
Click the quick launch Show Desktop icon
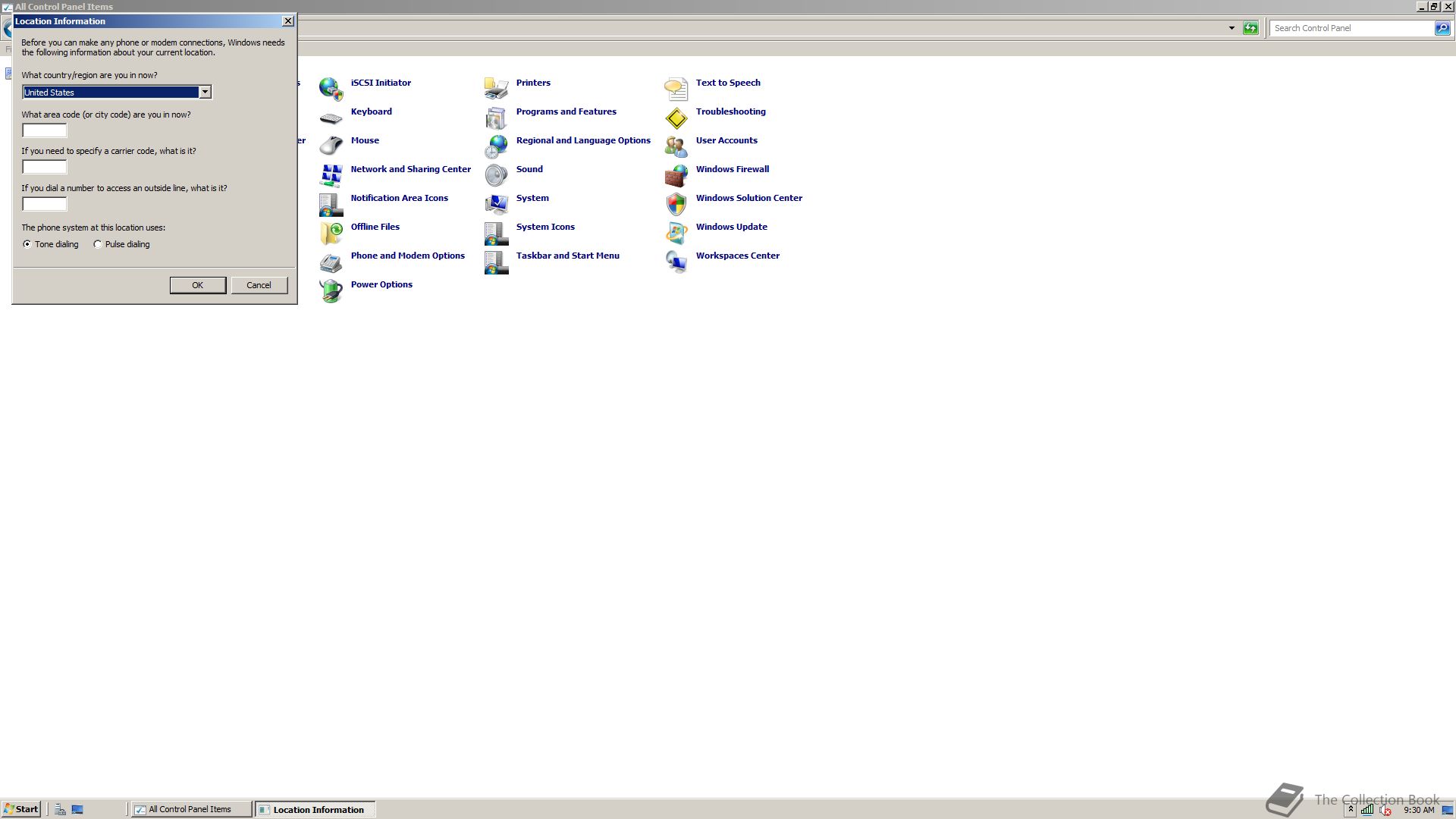(77, 809)
